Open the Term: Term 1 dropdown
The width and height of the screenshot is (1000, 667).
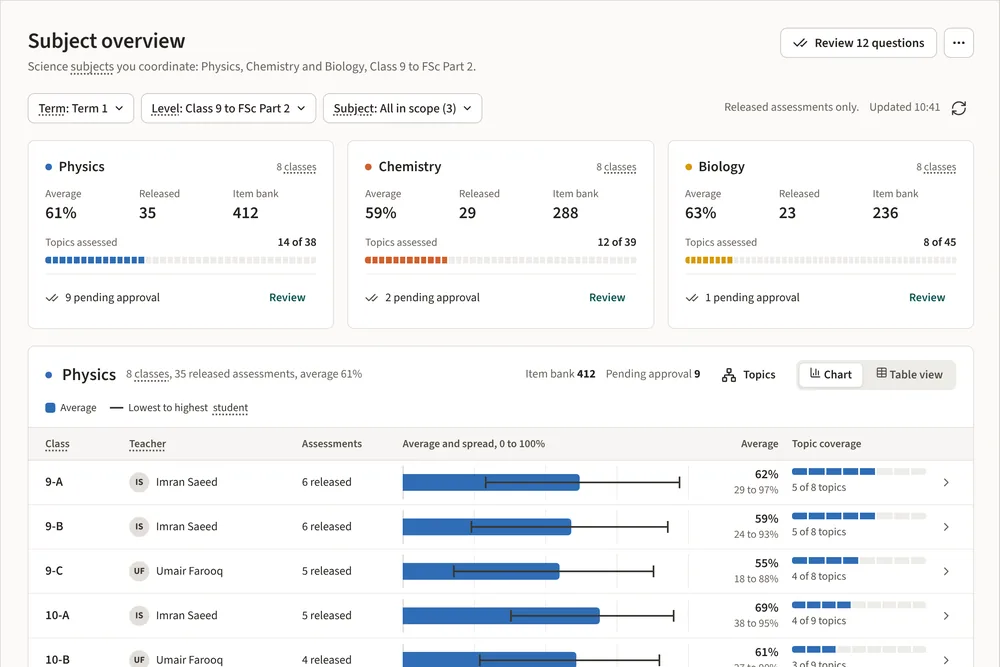(x=81, y=108)
